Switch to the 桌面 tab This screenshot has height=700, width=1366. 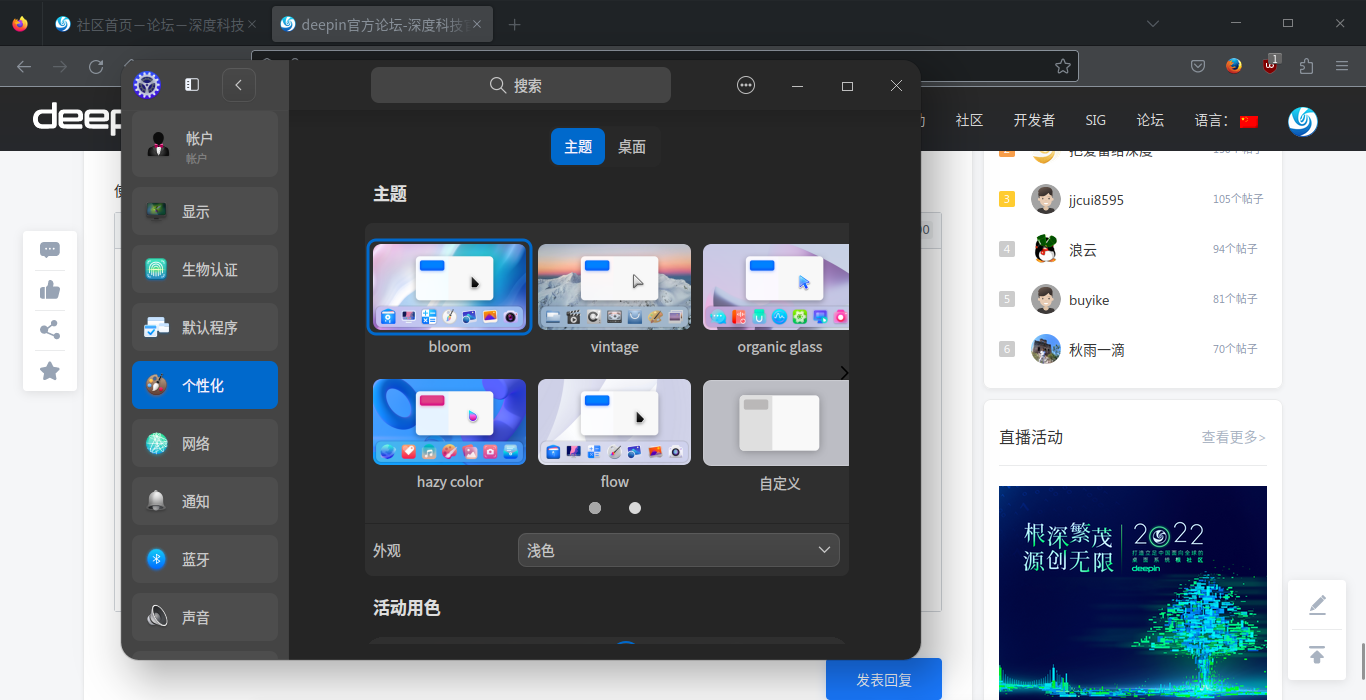632,145
